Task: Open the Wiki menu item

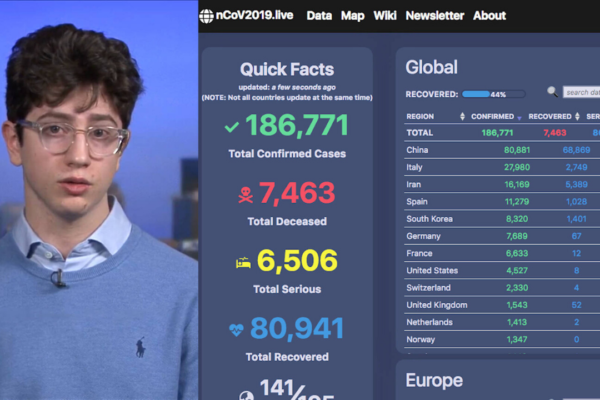Action: 385,16
